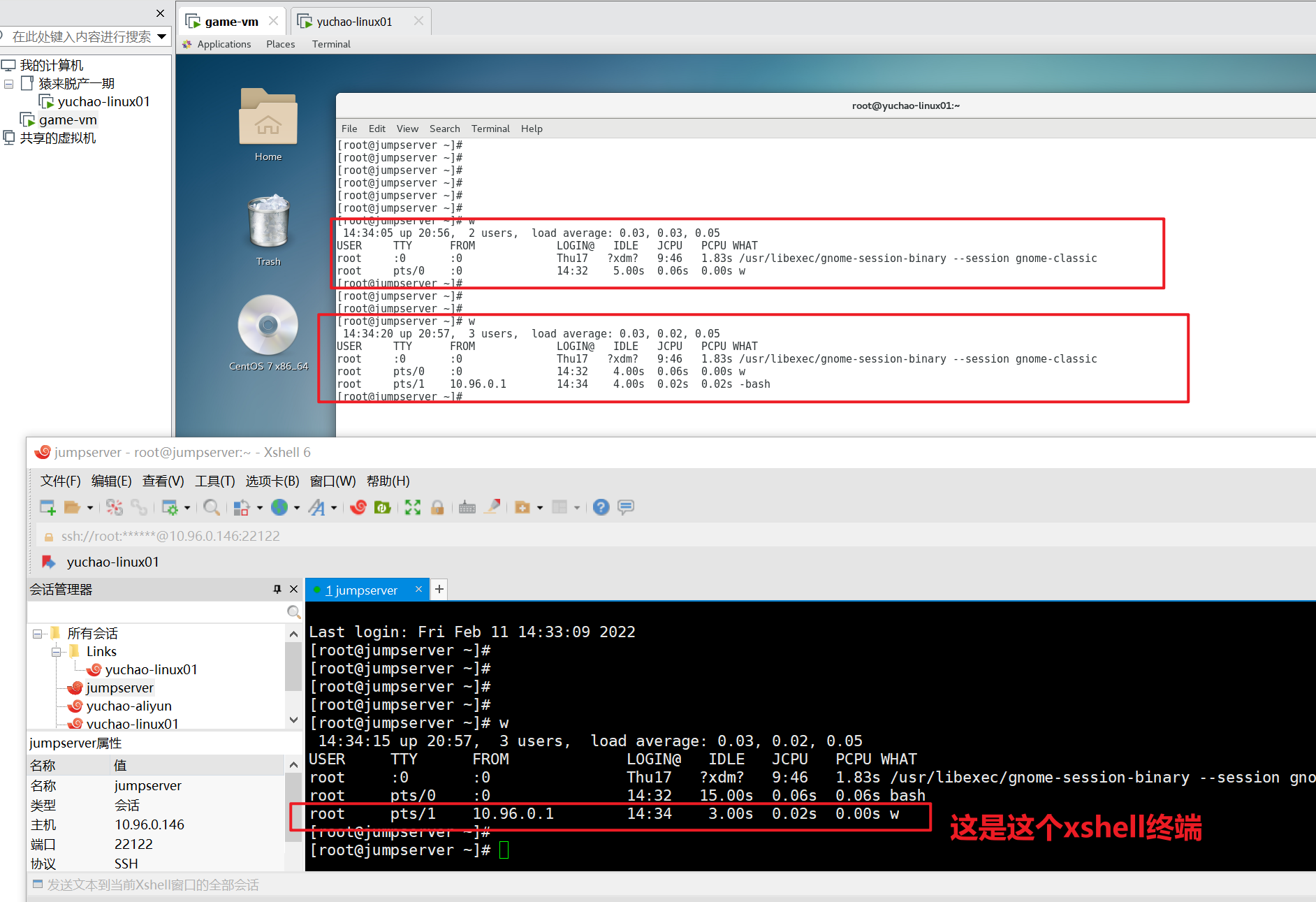This screenshot has width=1316, height=902.
Task: Click the globe encoding icon
Action: (279, 507)
